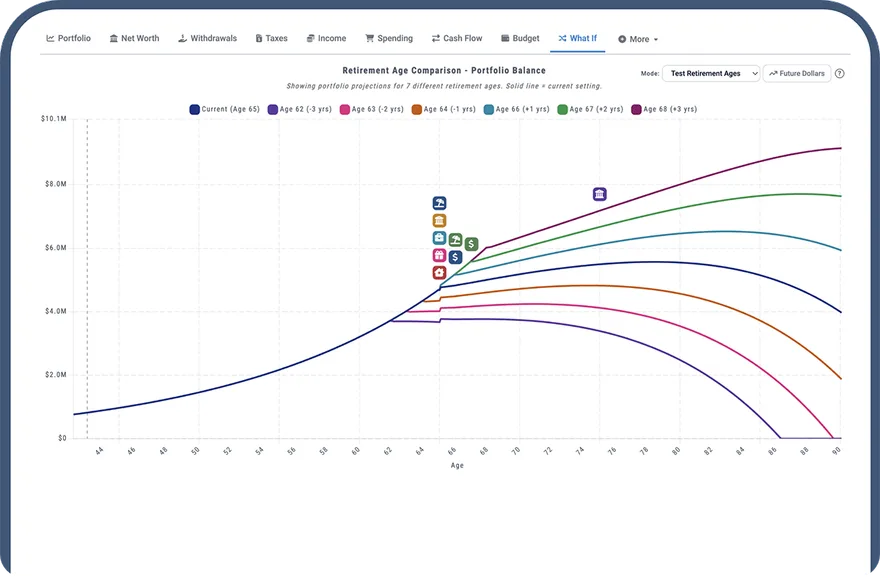Open the help question mark icon
880x577 pixels.
pos(840,74)
